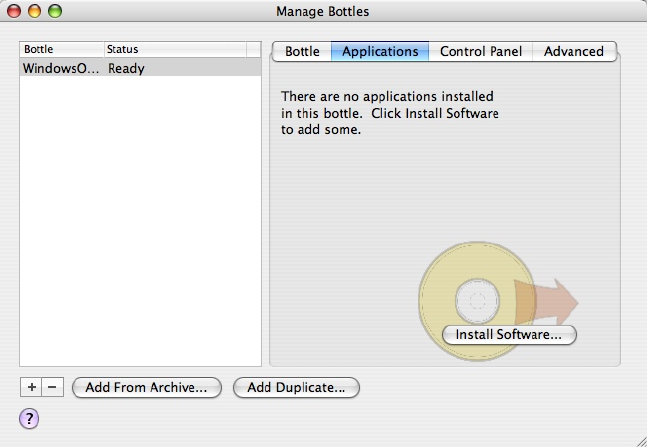648x448 pixels.
Task: Select the WindowsO... bottle in the list
Action: [x=60, y=69]
